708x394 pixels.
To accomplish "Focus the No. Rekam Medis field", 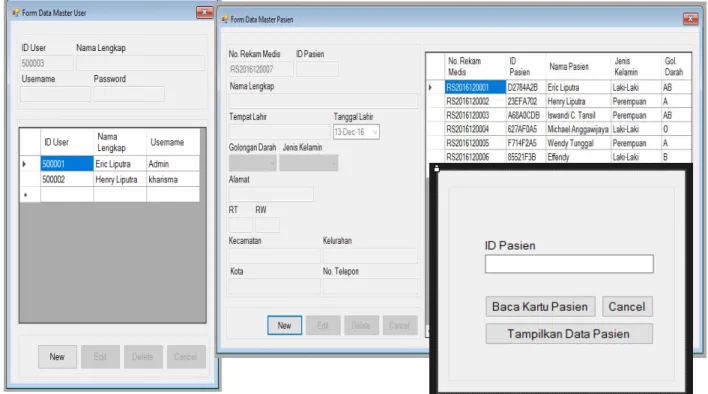I will [261, 70].
